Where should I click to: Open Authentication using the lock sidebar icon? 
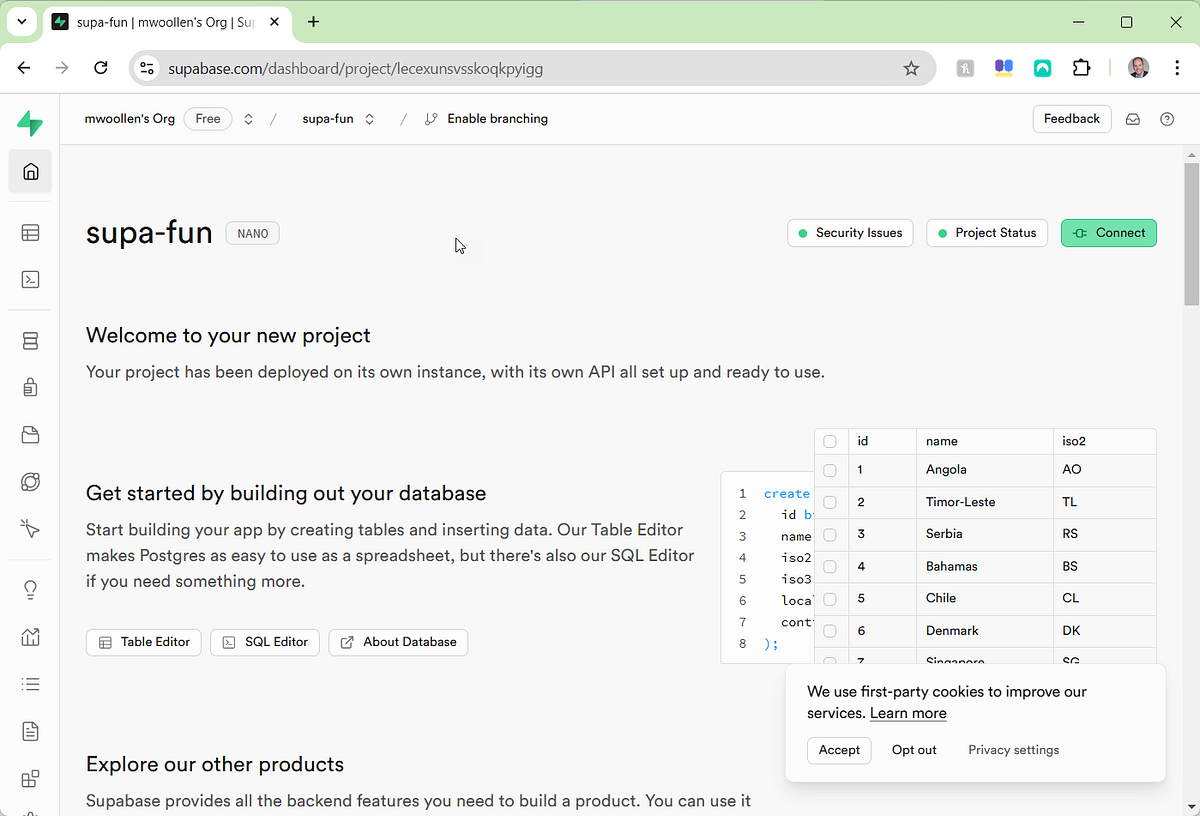click(30, 387)
